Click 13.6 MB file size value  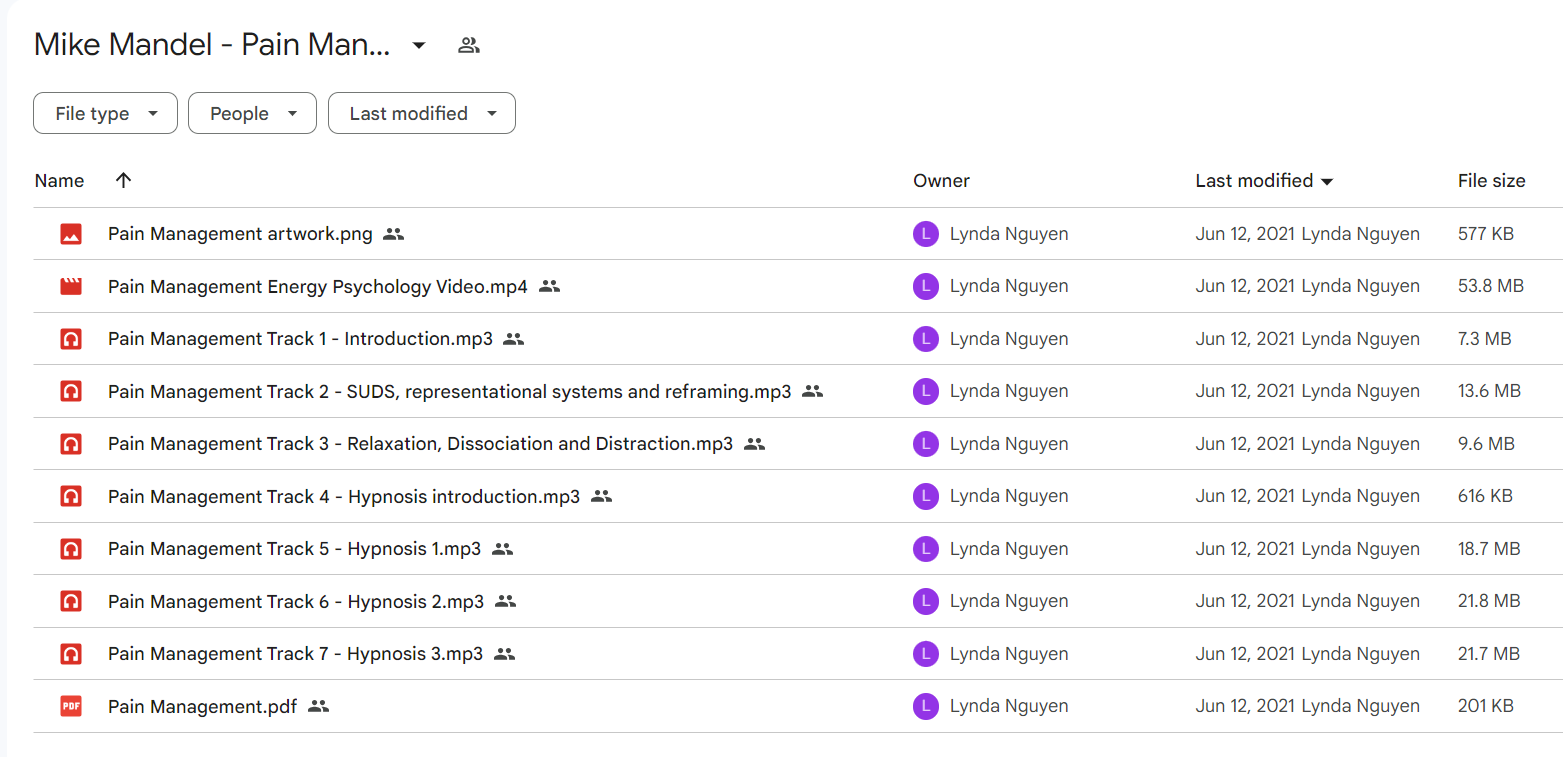click(1489, 391)
